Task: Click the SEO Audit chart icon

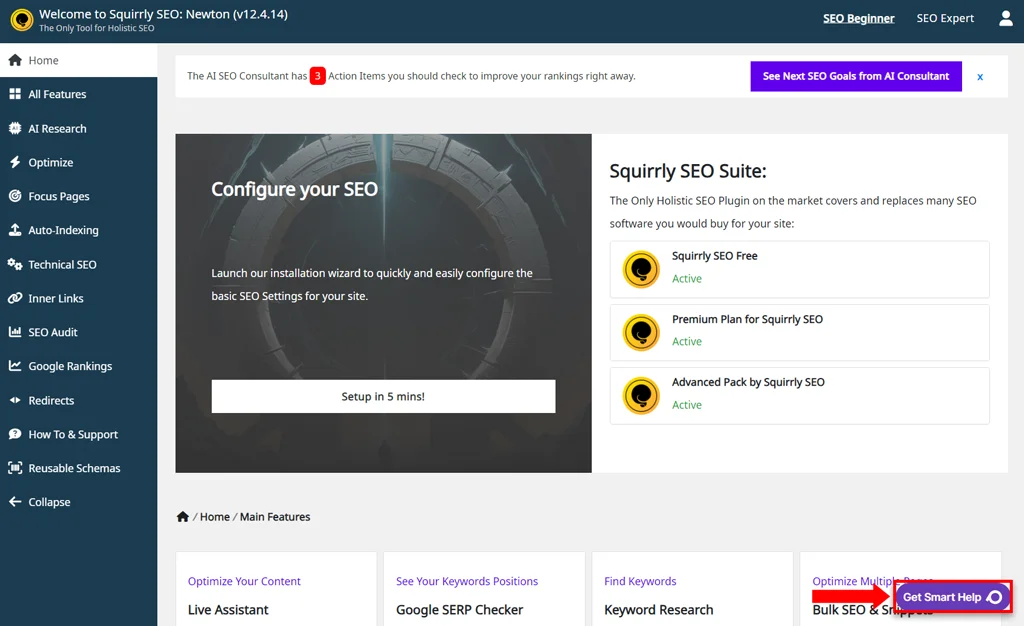Action: pos(15,332)
